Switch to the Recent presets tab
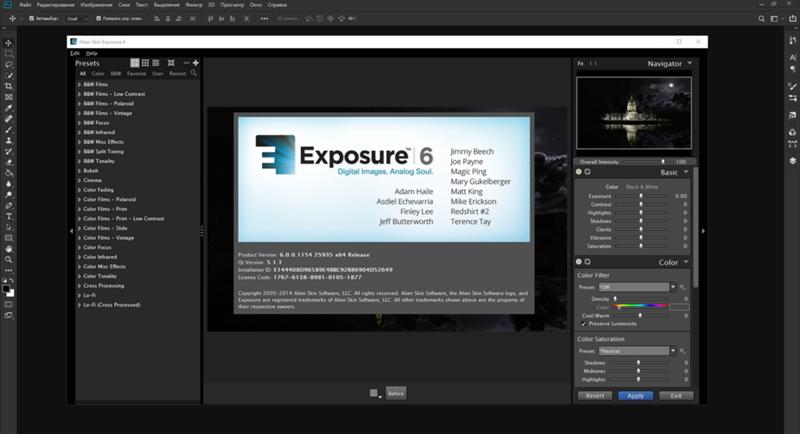The height and width of the screenshot is (434, 800). point(178,73)
